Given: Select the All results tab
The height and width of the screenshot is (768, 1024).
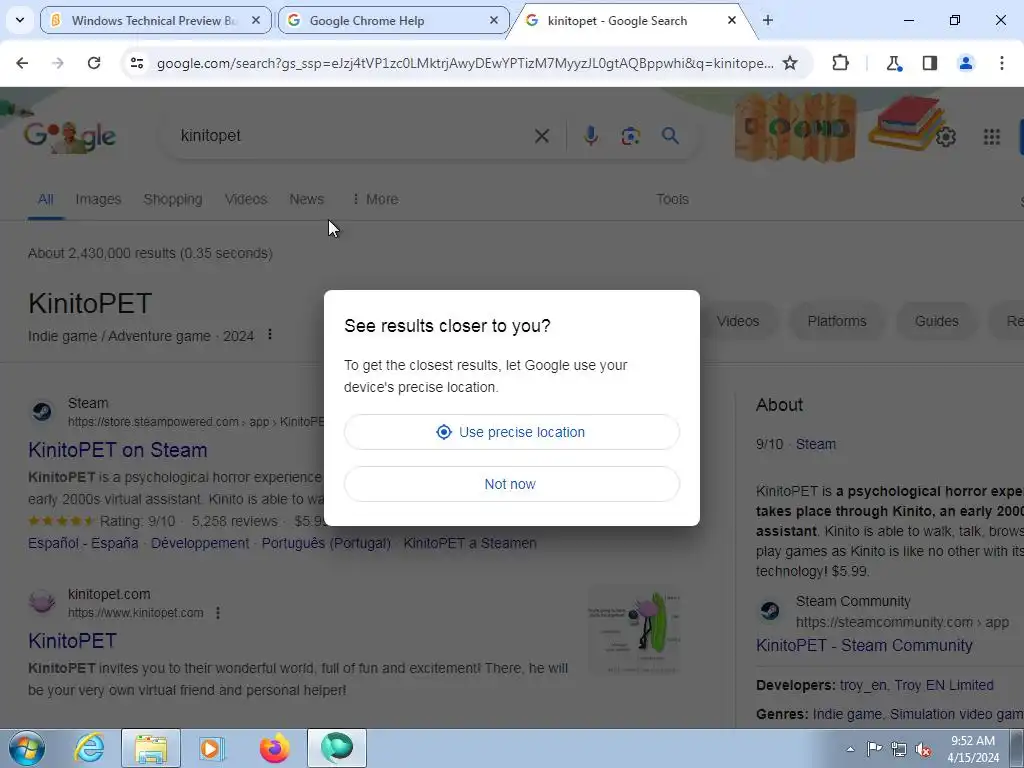Looking at the screenshot, I should tap(45, 199).
